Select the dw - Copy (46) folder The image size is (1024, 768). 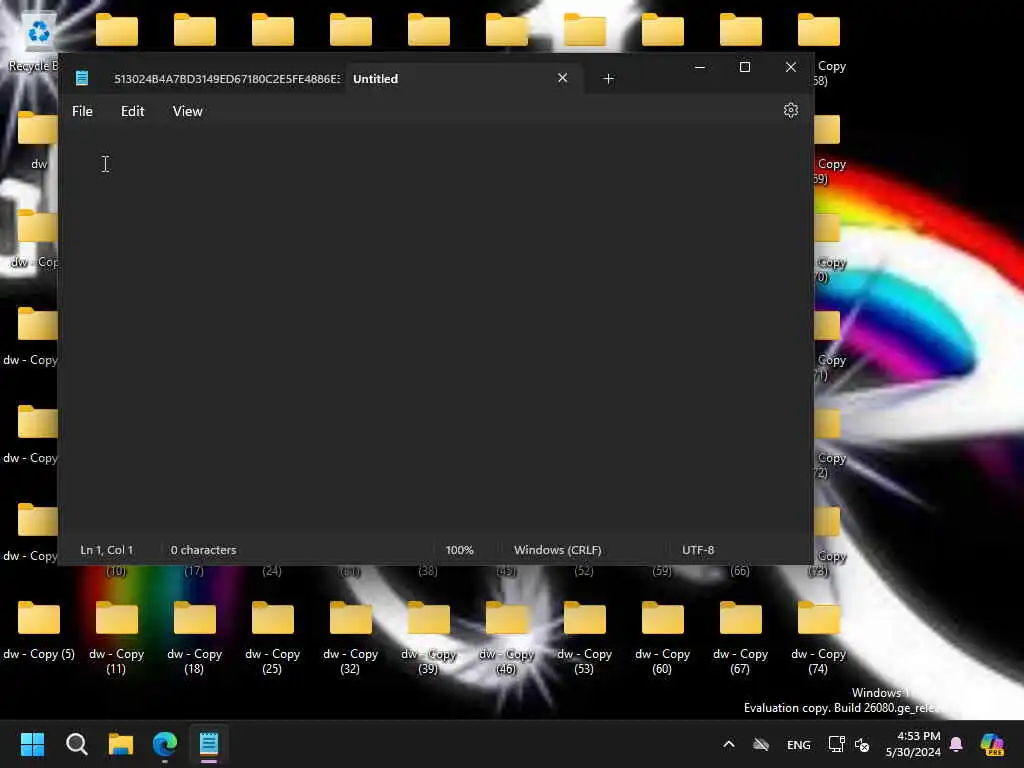[506, 638]
